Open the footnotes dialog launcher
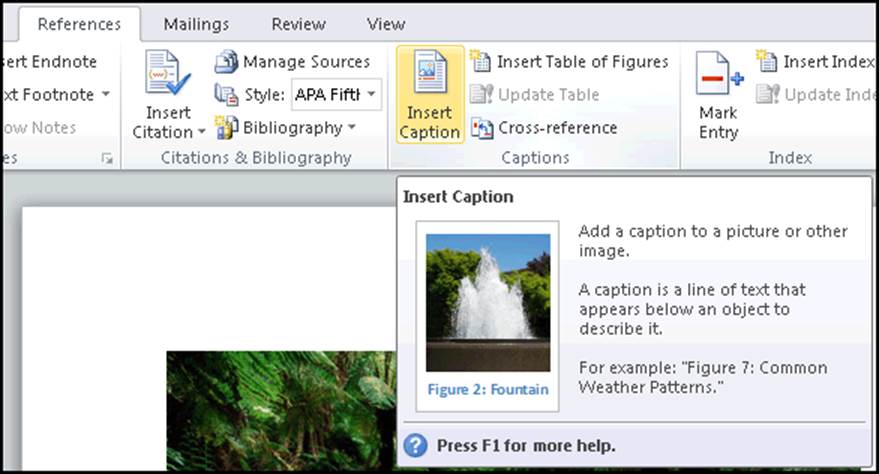Viewport: 879px width, 474px height. (107, 158)
